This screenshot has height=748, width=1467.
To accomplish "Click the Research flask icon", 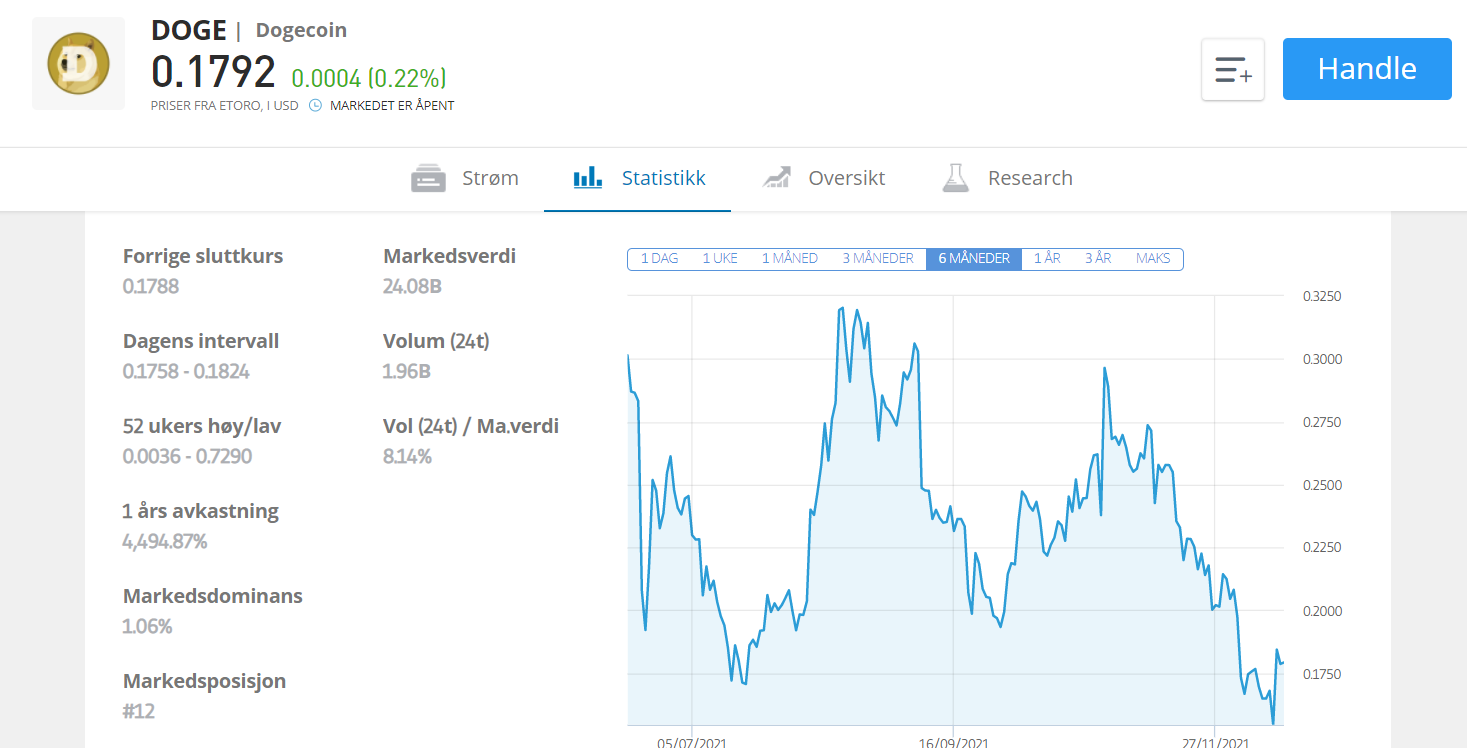I will tap(956, 178).
